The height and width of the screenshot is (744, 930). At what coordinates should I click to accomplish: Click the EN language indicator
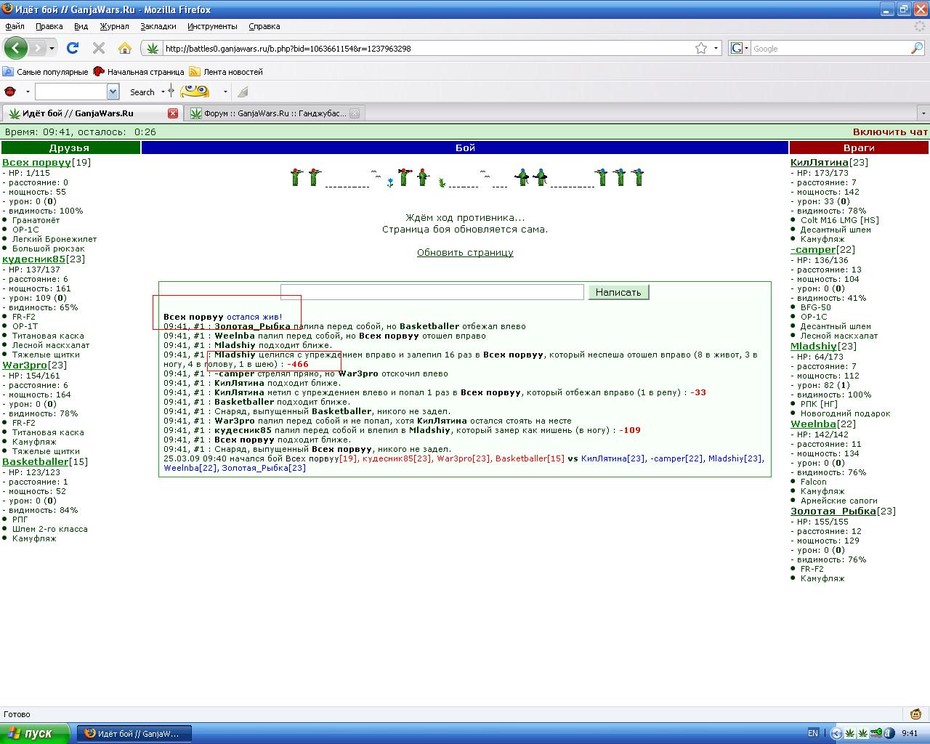pos(813,733)
